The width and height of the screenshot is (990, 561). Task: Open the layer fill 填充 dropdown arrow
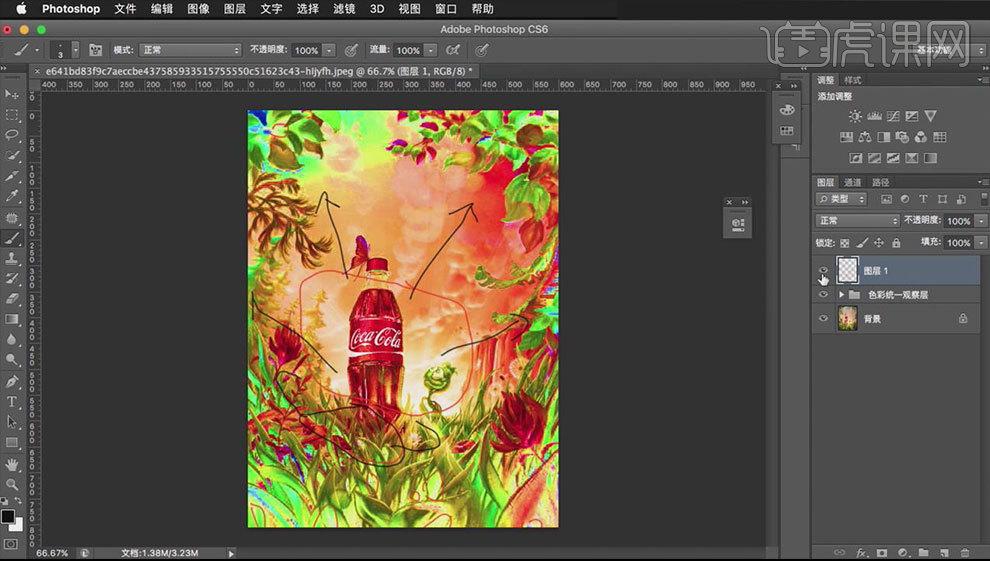coord(981,242)
